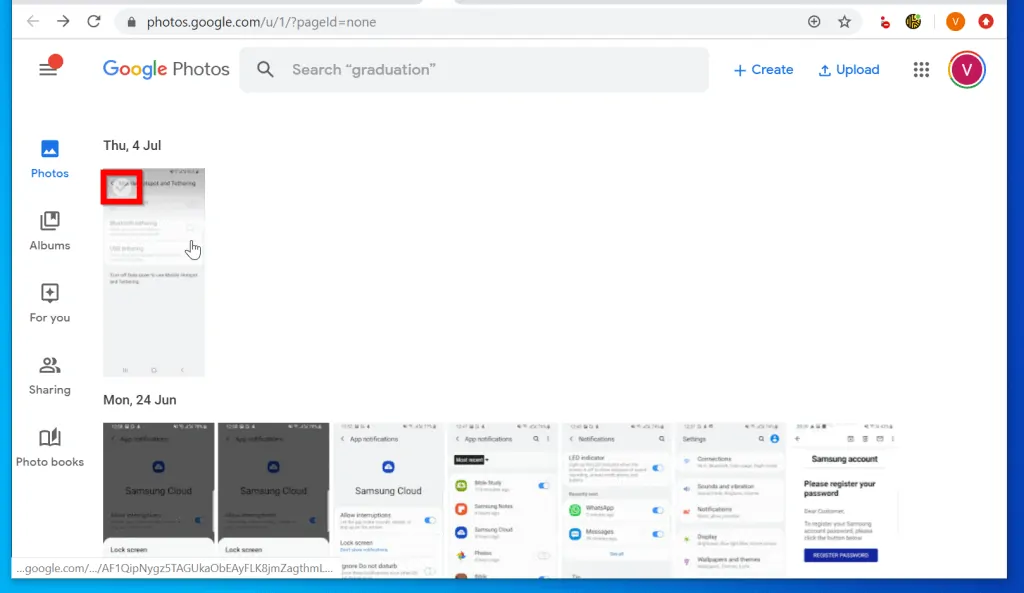This screenshot has height=593, width=1024.
Task: Click the Upload button
Action: tap(849, 70)
